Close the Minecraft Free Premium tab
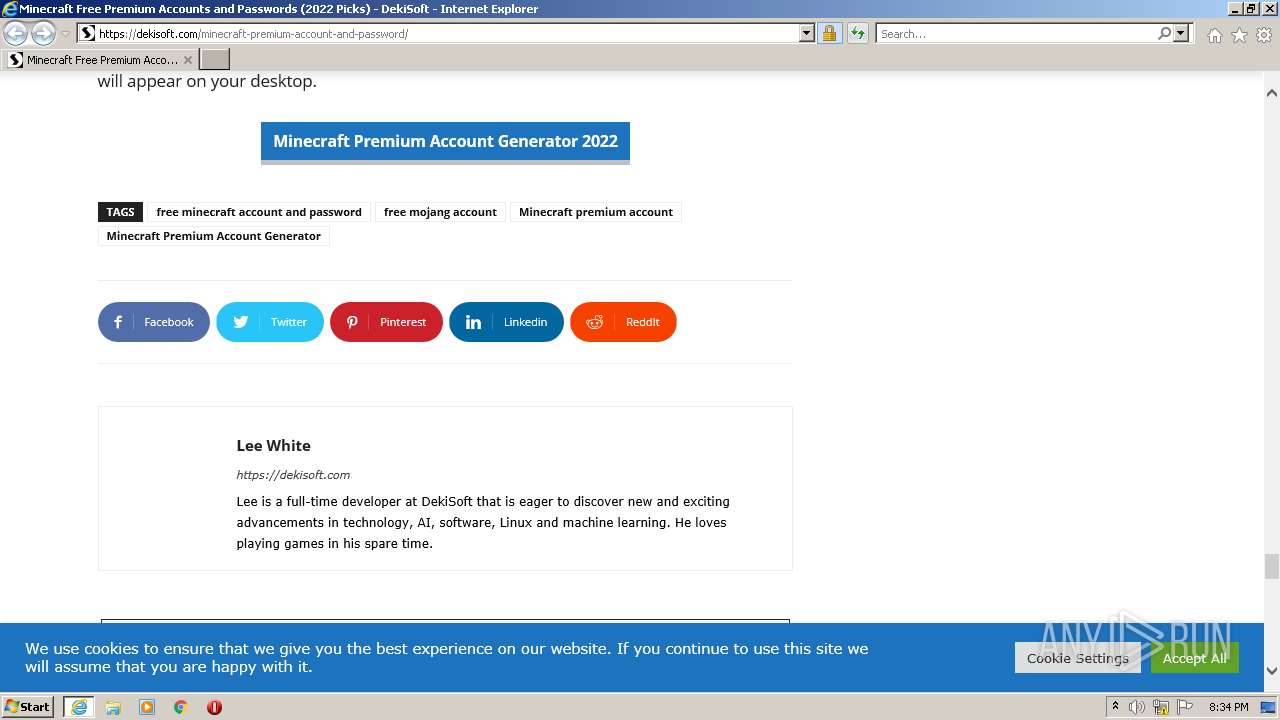Viewport: 1280px width, 720px height. tap(188, 60)
